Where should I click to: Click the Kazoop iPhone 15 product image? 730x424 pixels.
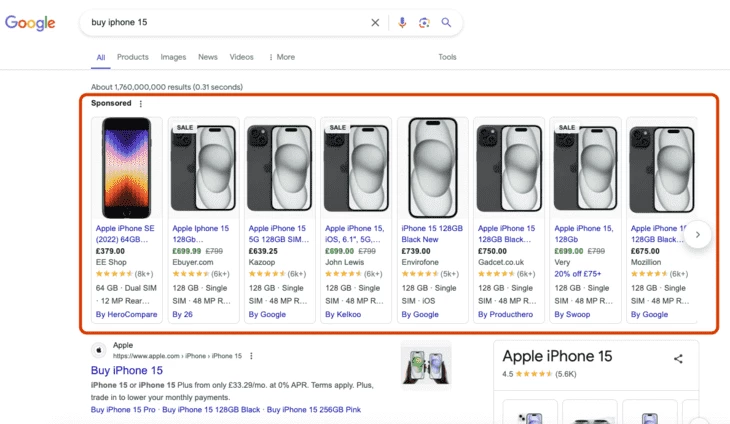[279, 168]
